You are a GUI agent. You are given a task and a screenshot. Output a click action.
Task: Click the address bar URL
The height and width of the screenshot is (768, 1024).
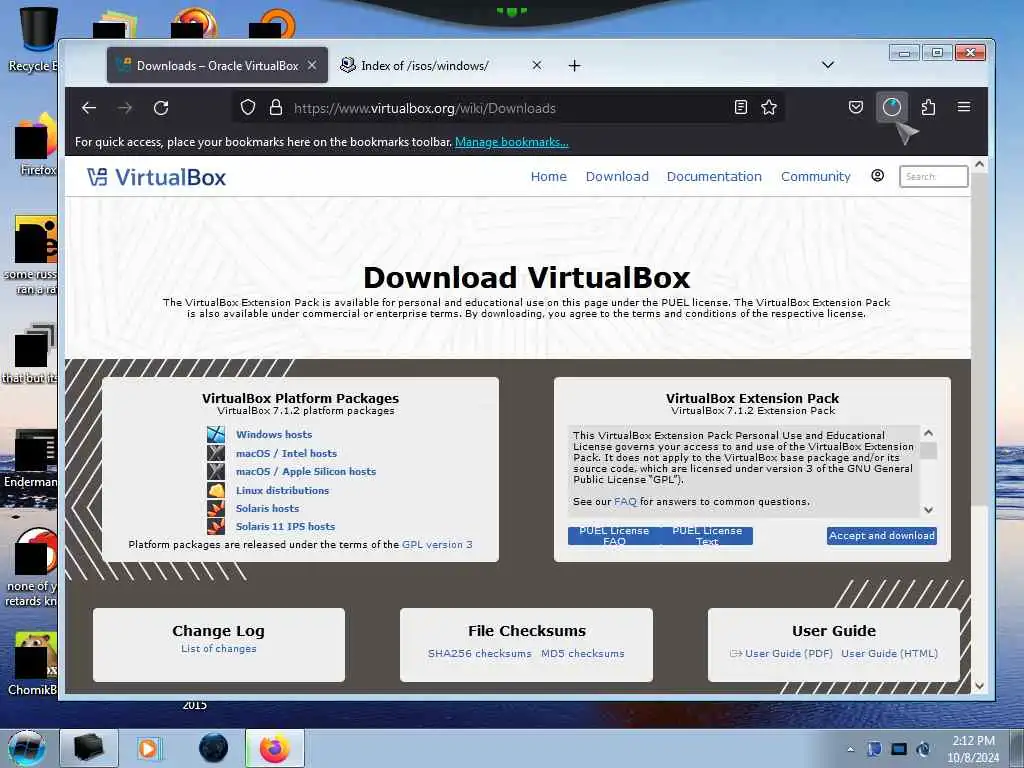point(424,108)
